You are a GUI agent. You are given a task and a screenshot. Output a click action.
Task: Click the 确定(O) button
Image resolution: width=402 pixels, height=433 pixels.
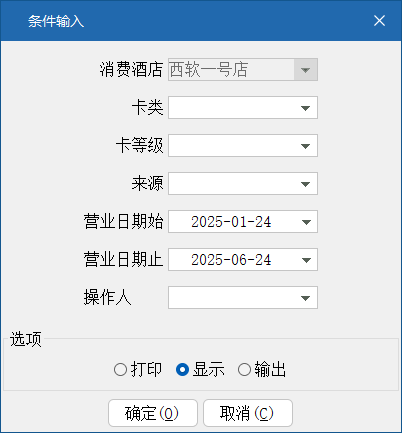point(153,413)
